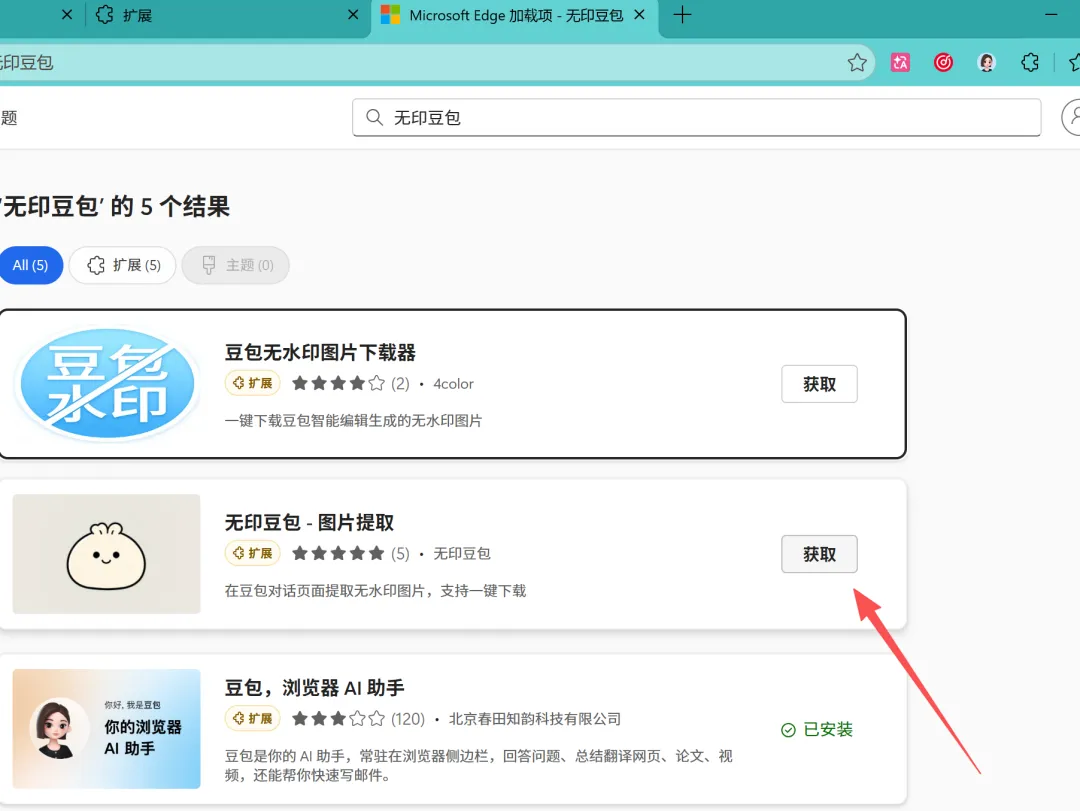This screenshot has height=811, width=1080.
Task: Open a new tab with plus button
Action: tap(682, 14)
